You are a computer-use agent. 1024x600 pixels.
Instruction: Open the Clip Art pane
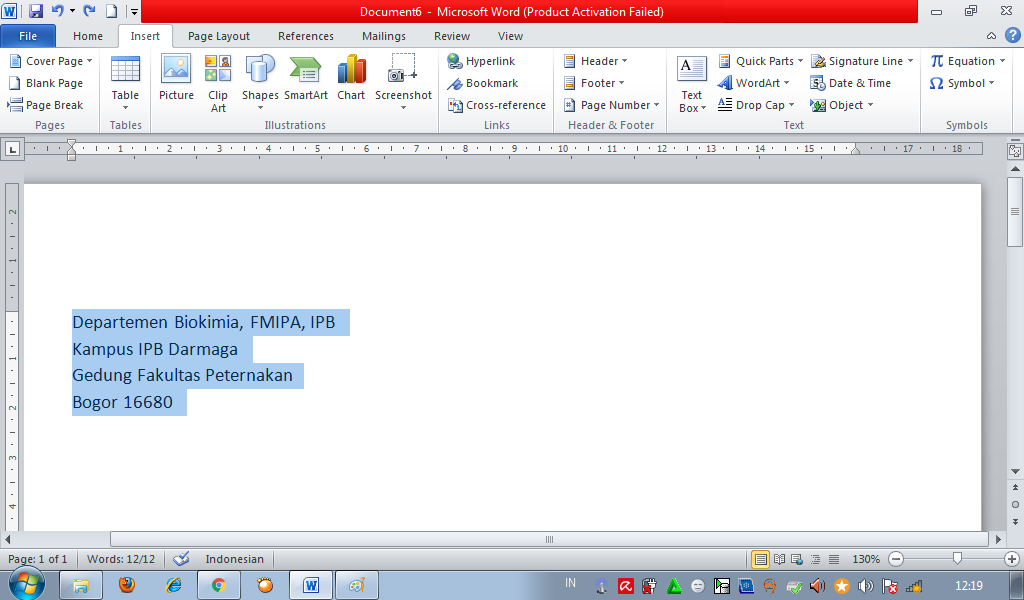pos(217,80)
